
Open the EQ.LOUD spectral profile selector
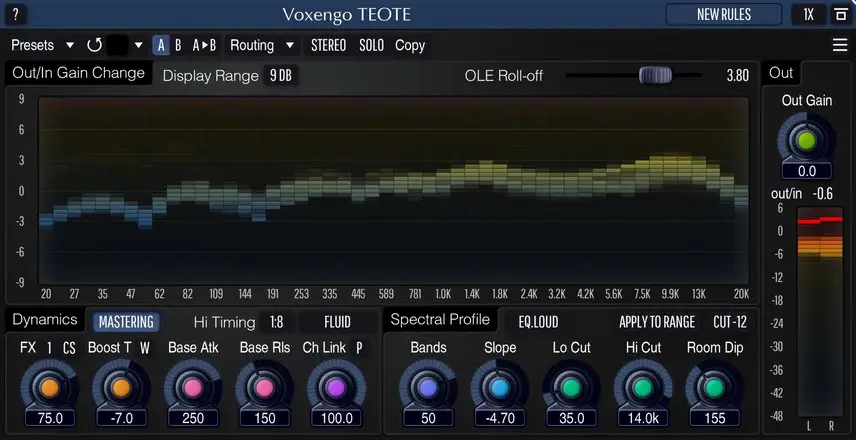click(538, 322)
